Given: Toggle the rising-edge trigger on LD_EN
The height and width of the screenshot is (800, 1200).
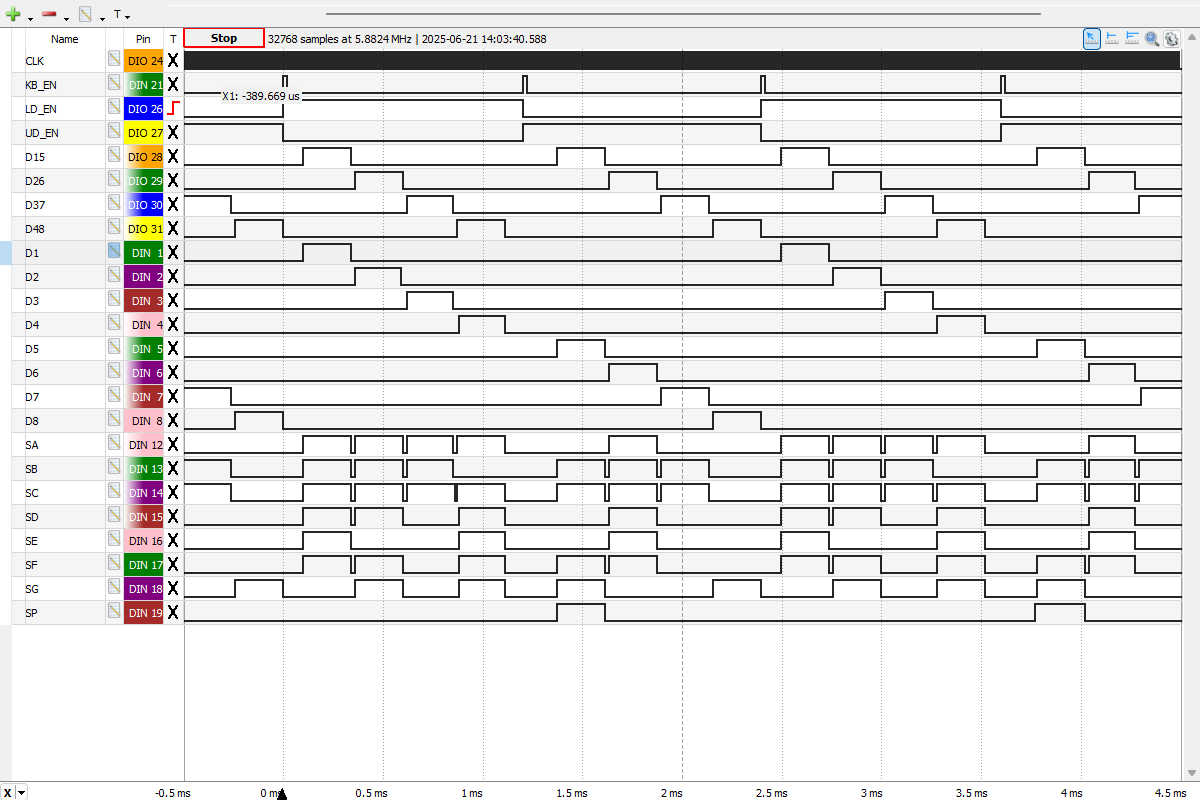Looking at the screenshot, I should 173,108.
